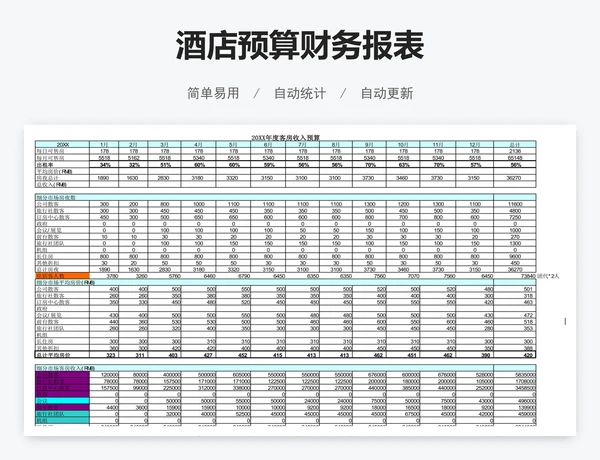Screen dimensions: 600x460
Task: Select the bold 311 average price cell
Action: [x=134, y=355]
